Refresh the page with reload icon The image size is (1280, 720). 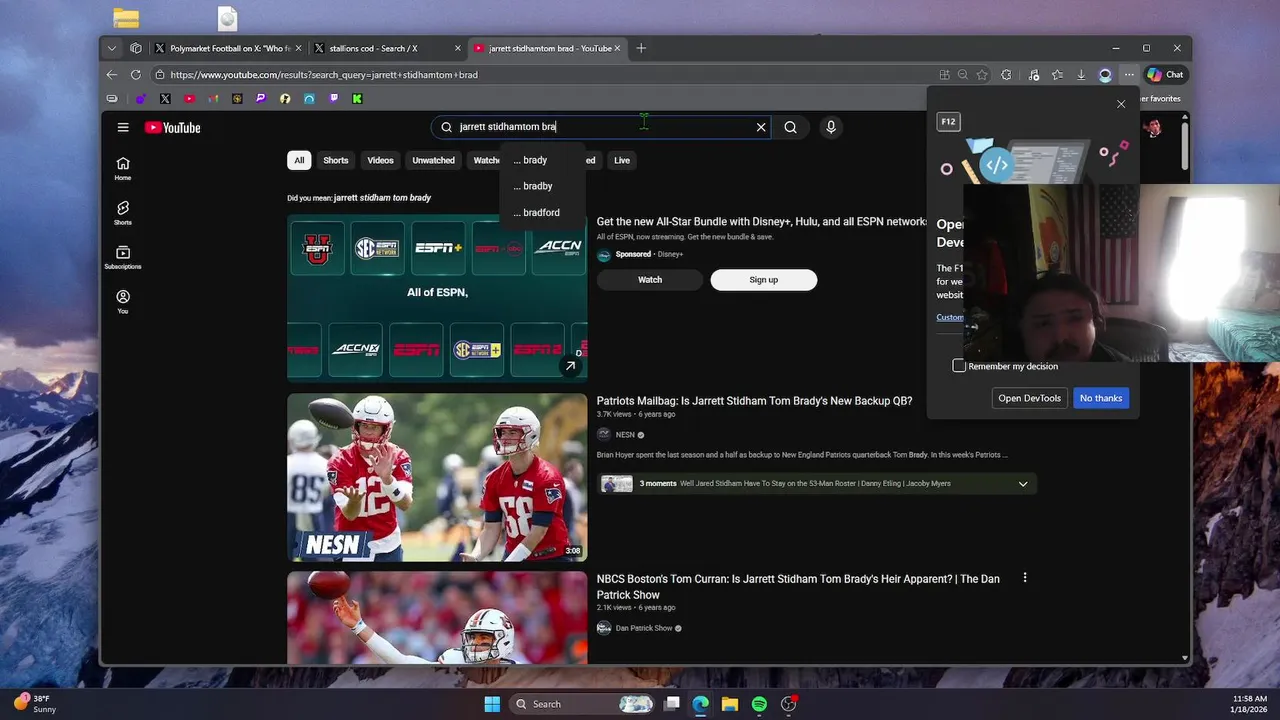point(136,74)
